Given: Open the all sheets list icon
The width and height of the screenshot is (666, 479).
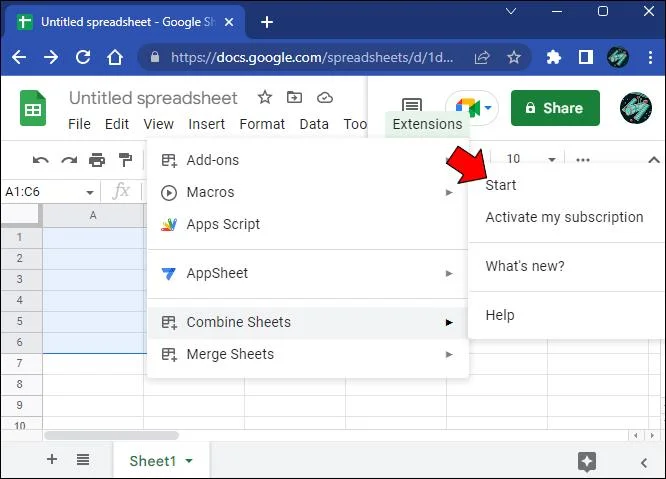Looking at the screenshot, I should 83,459.
